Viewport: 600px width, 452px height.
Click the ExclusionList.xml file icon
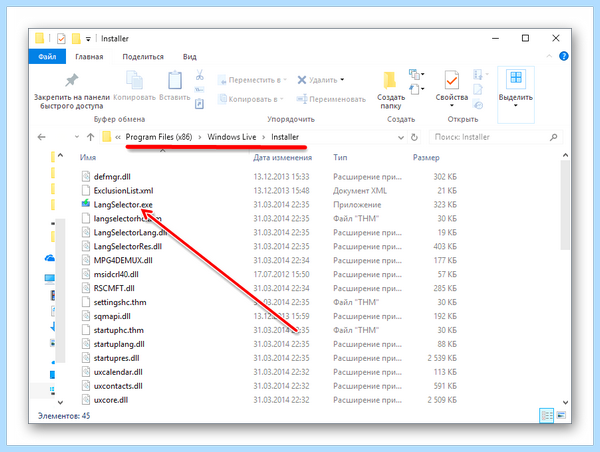pos(86,190)
